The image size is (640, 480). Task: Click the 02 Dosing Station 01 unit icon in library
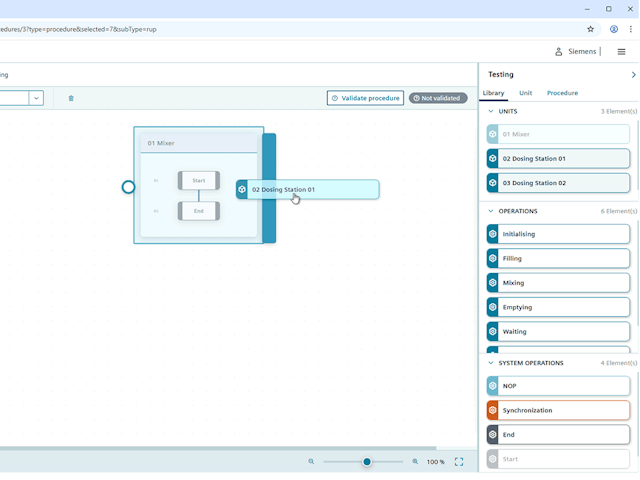click(x=493, y=158)
